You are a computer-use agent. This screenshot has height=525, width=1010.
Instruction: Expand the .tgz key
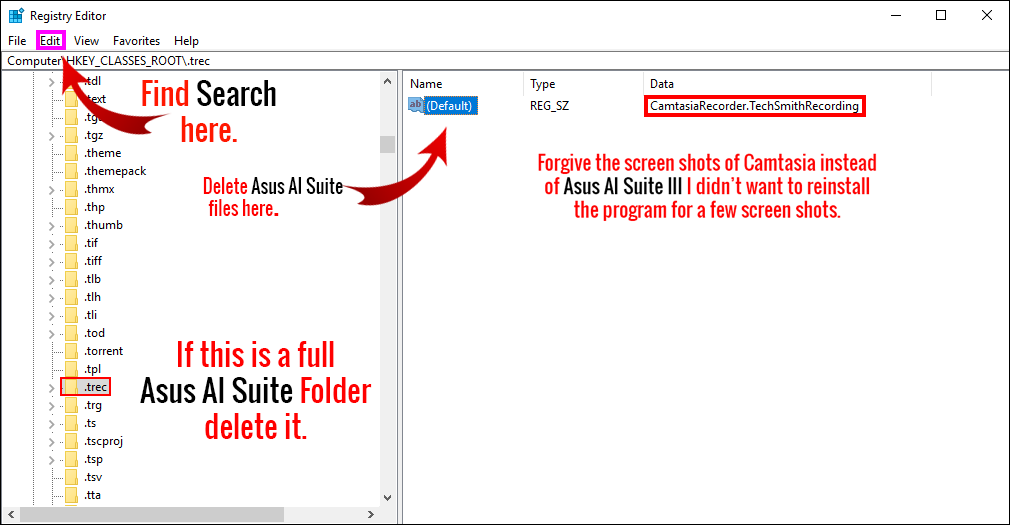(52, 136)
